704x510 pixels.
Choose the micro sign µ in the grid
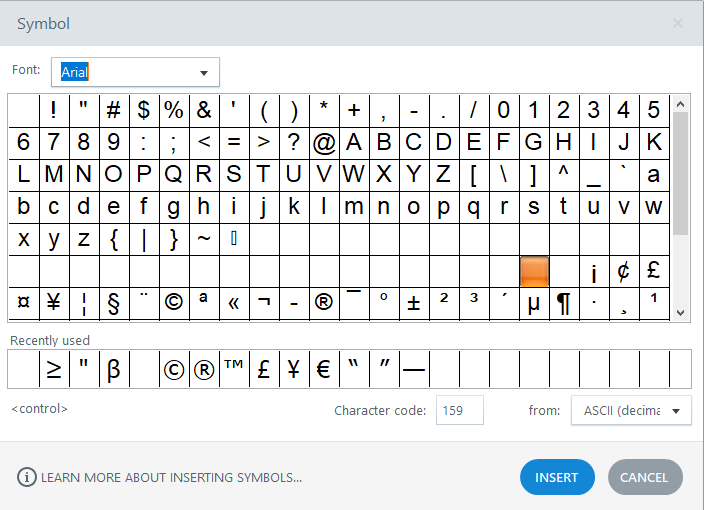[x=534, y=303]
